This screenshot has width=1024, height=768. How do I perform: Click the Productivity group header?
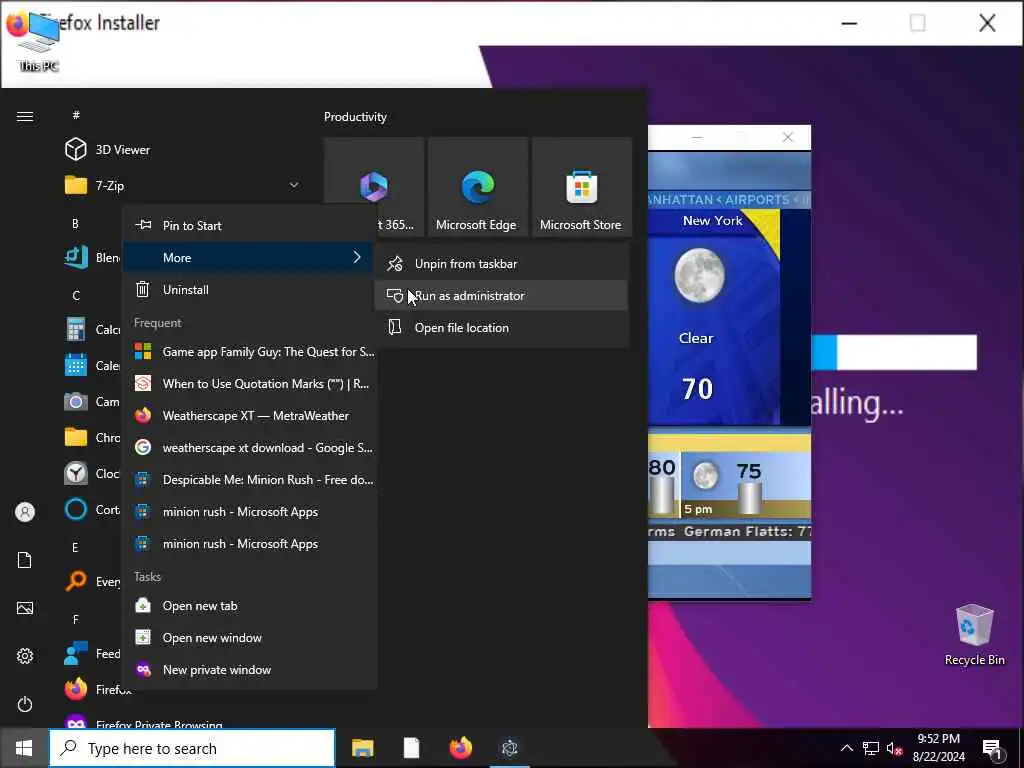click(355, 117)
